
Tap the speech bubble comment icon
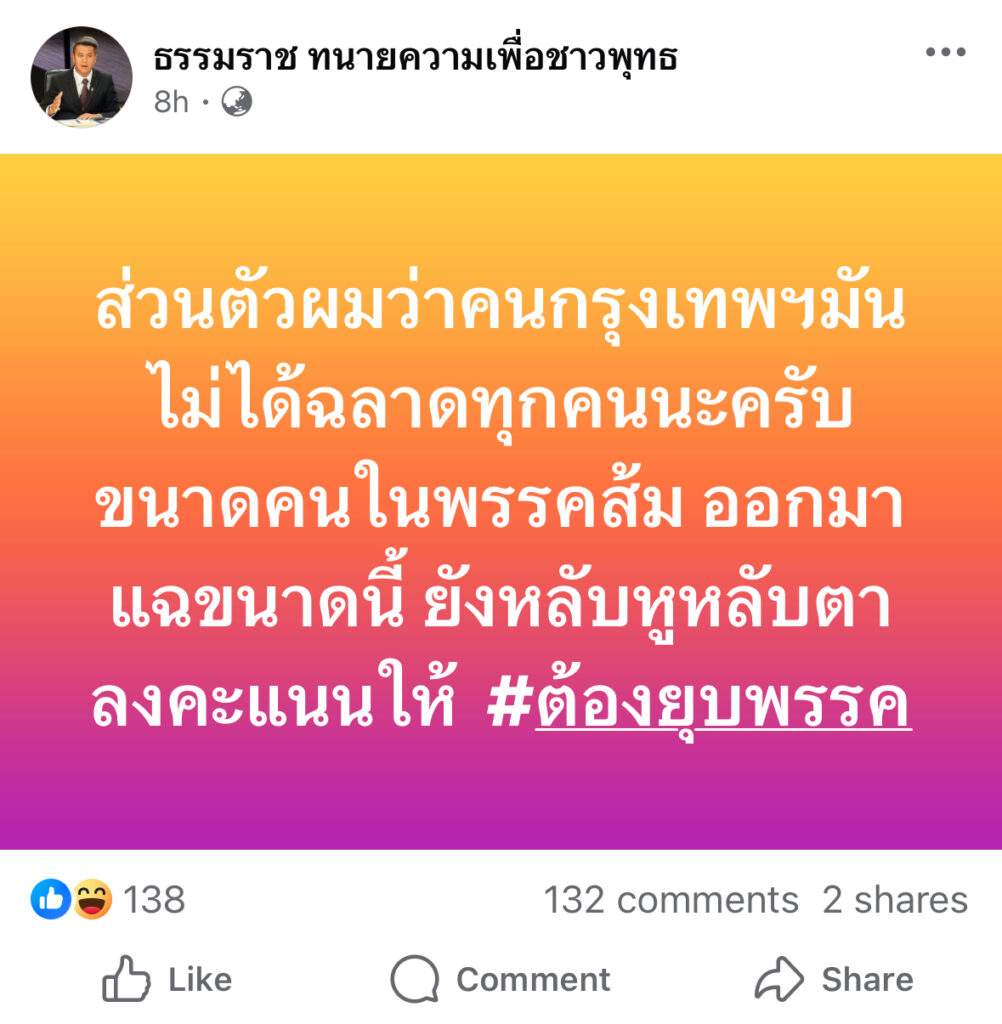pyautogui.click(x=414, y=978)
